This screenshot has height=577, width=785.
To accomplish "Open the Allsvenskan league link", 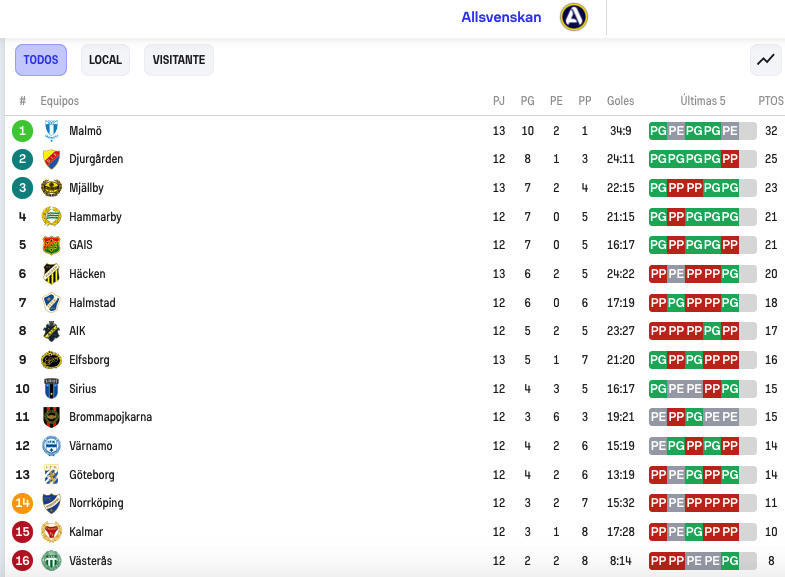I will tap(501, 18).
